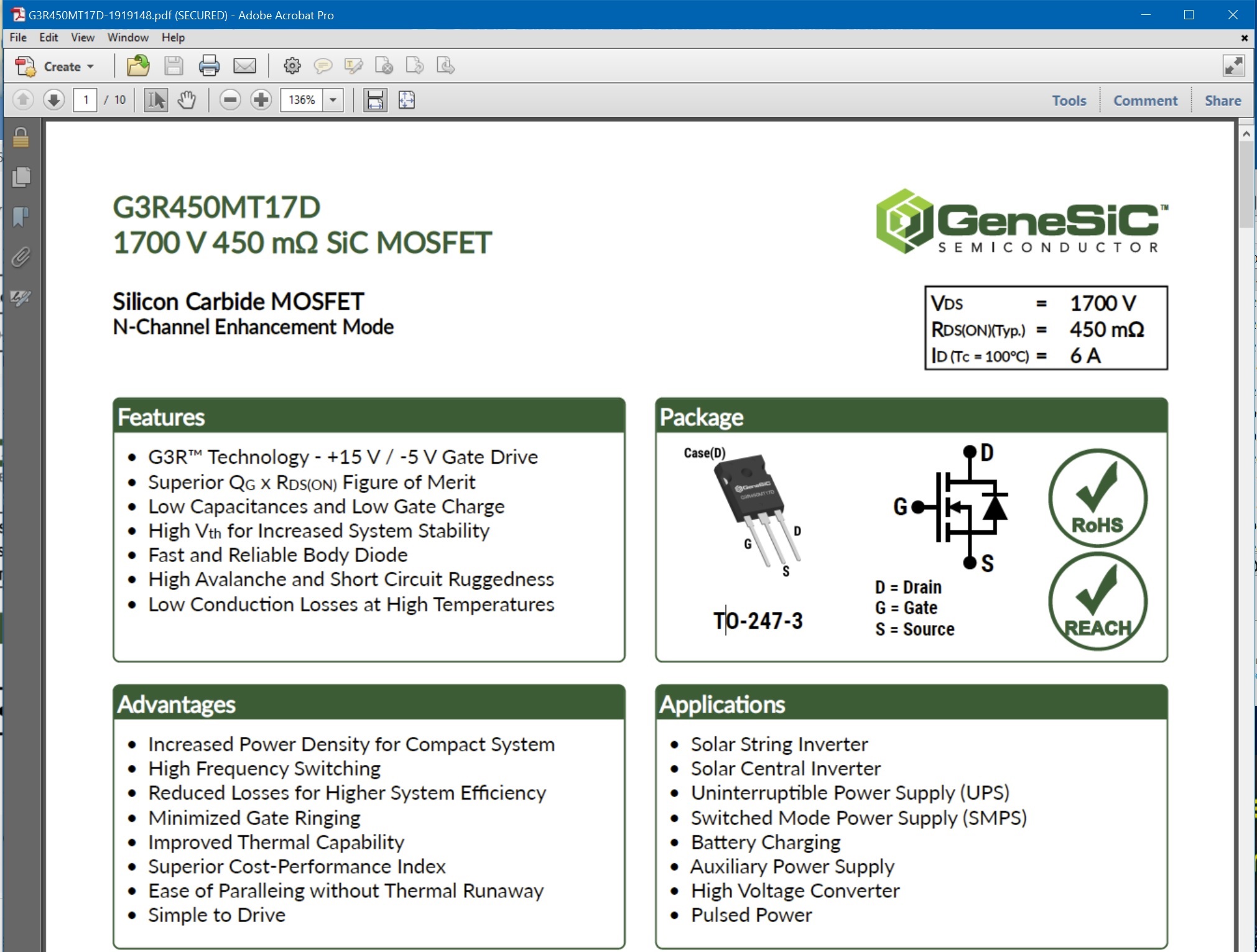Click 'Auxiliary Power Supply' text

pos(792,867)
